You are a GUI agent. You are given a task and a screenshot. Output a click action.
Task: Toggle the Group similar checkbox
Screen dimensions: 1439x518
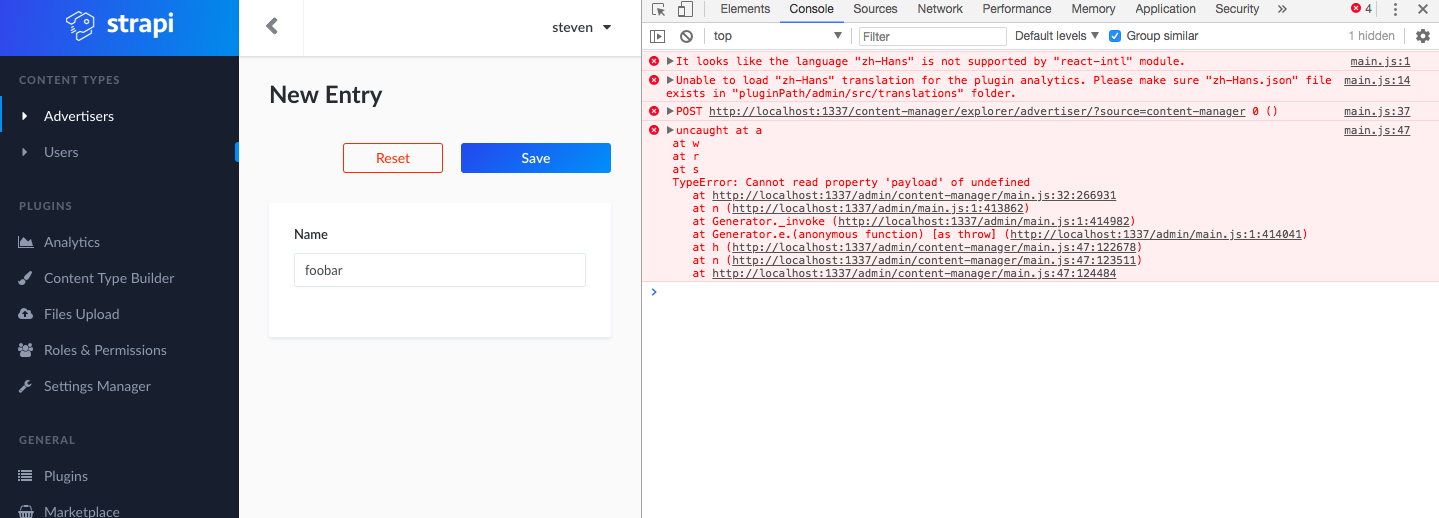click(x=1115, y=36)
